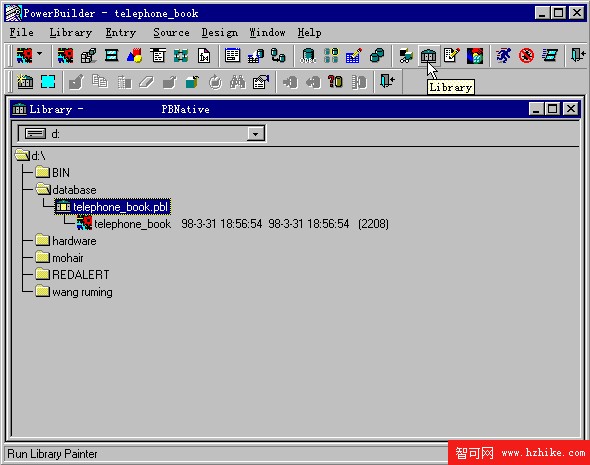This screenshot has width=590, height=465.
Task: Open the Data Pipeline painter icon
Action: (x=278, y=56)
